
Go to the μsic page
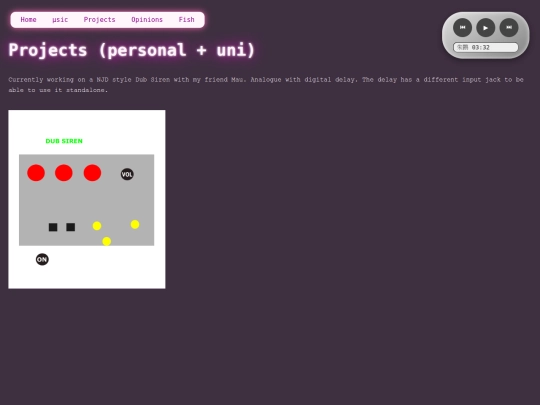tap(60, 20)
